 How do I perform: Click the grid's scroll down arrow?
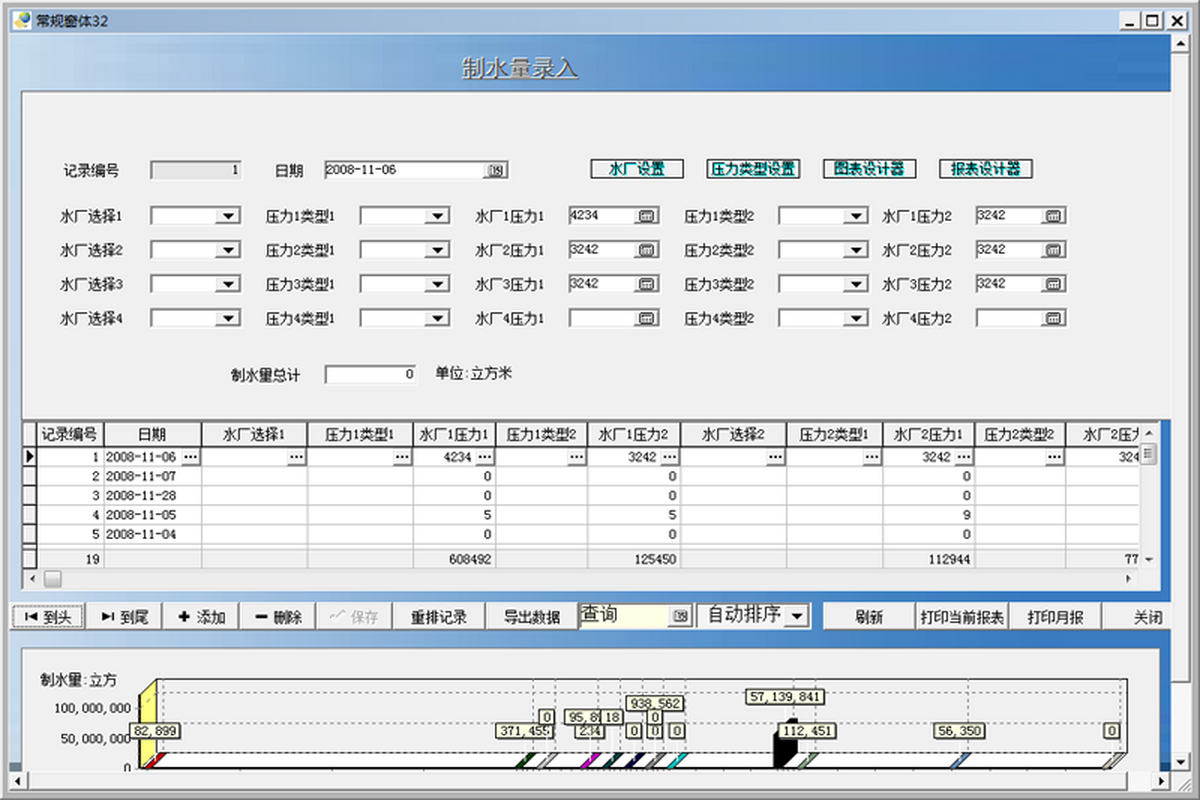pyautogui.click(x=1149, y=559)
